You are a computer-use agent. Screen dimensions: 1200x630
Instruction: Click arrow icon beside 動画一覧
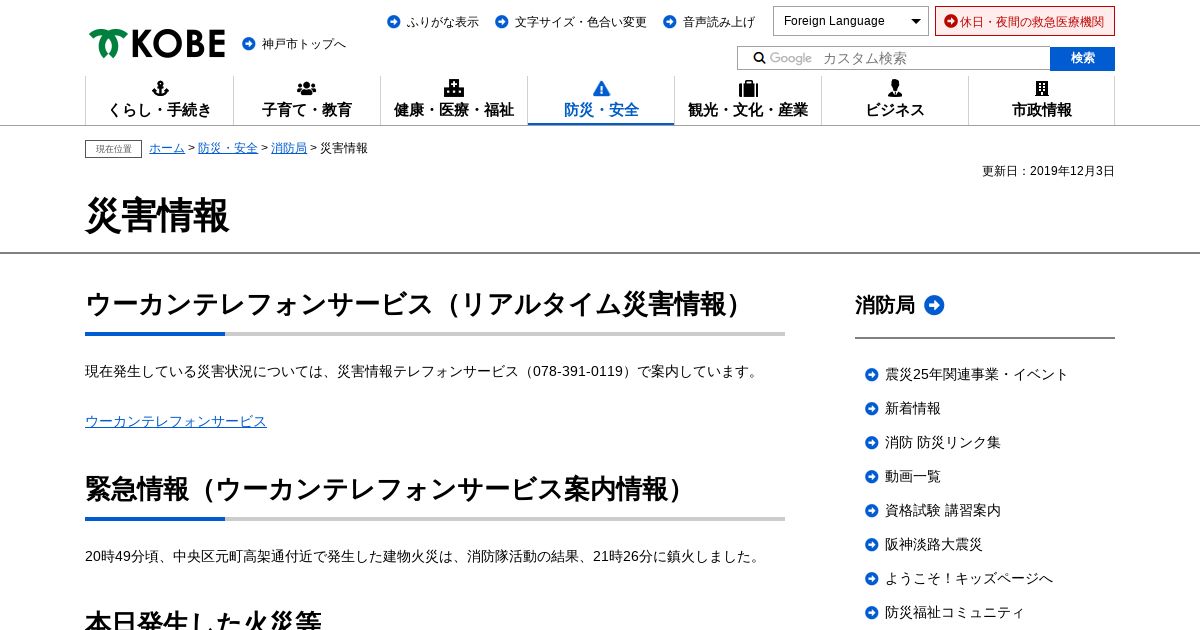[872, 477]
